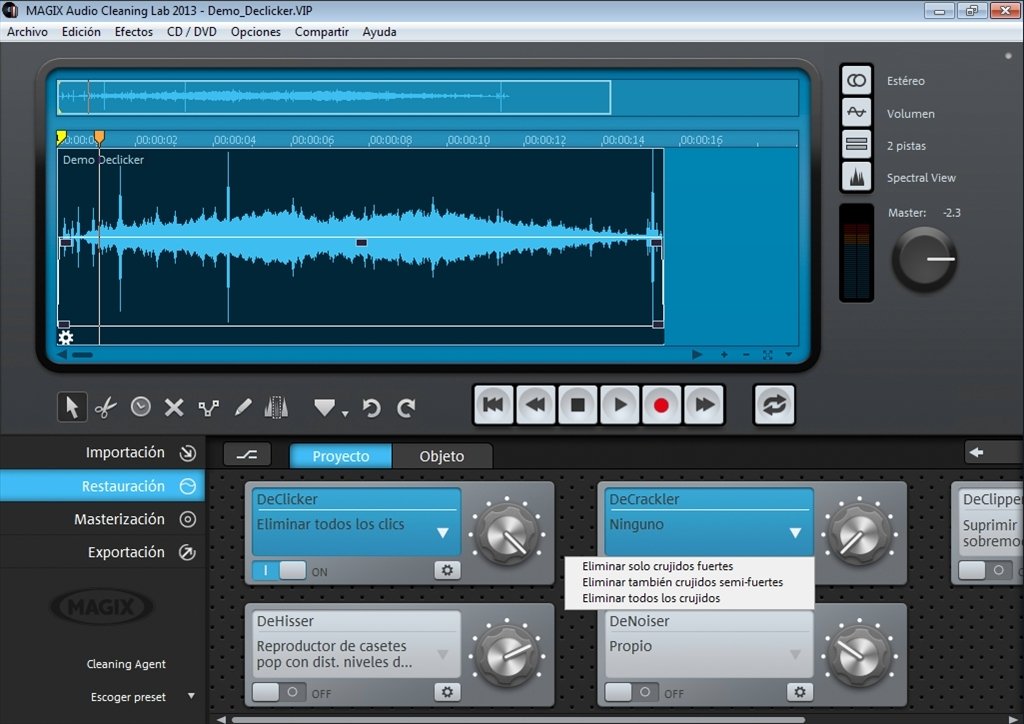Click the zoom-to-fit icon under waveform
This screenshot has width=1024, height=724.
767,354
